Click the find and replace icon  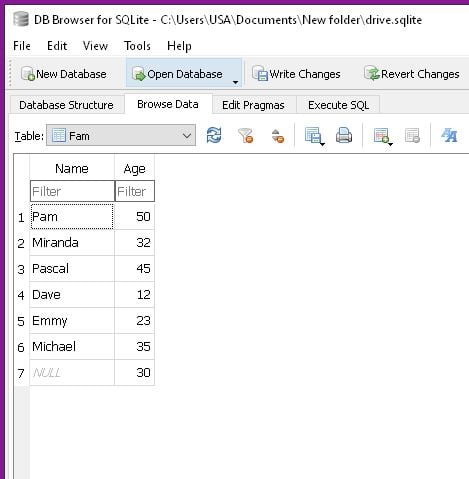(x=449, y=136)
